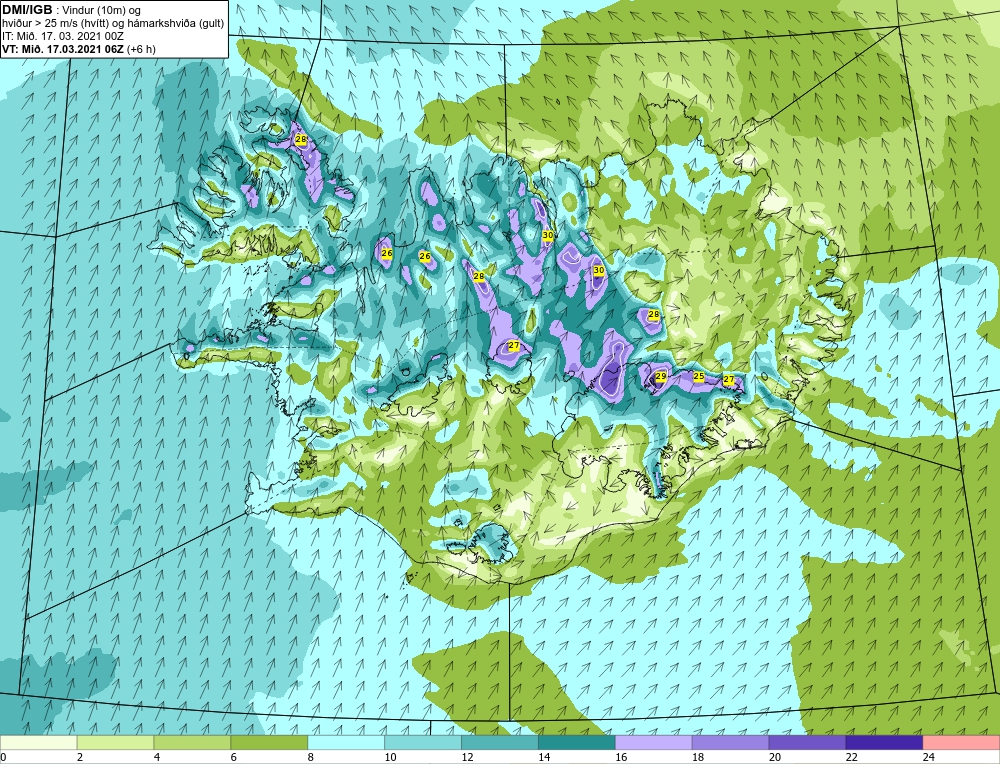1000x764 pixels.
Task: Pick the pink above-24 m/s swatch
Action: (x=961, y=742)
